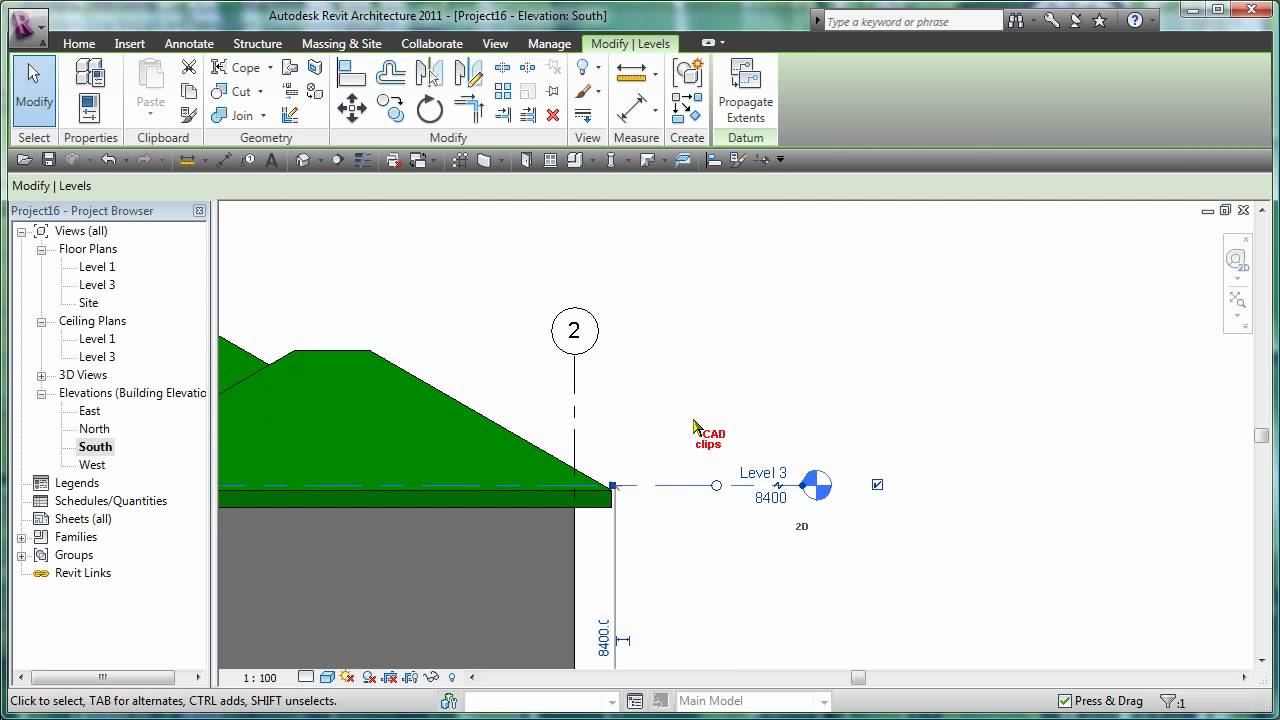Click the Undo arrow icon

(x=107, y=160)
